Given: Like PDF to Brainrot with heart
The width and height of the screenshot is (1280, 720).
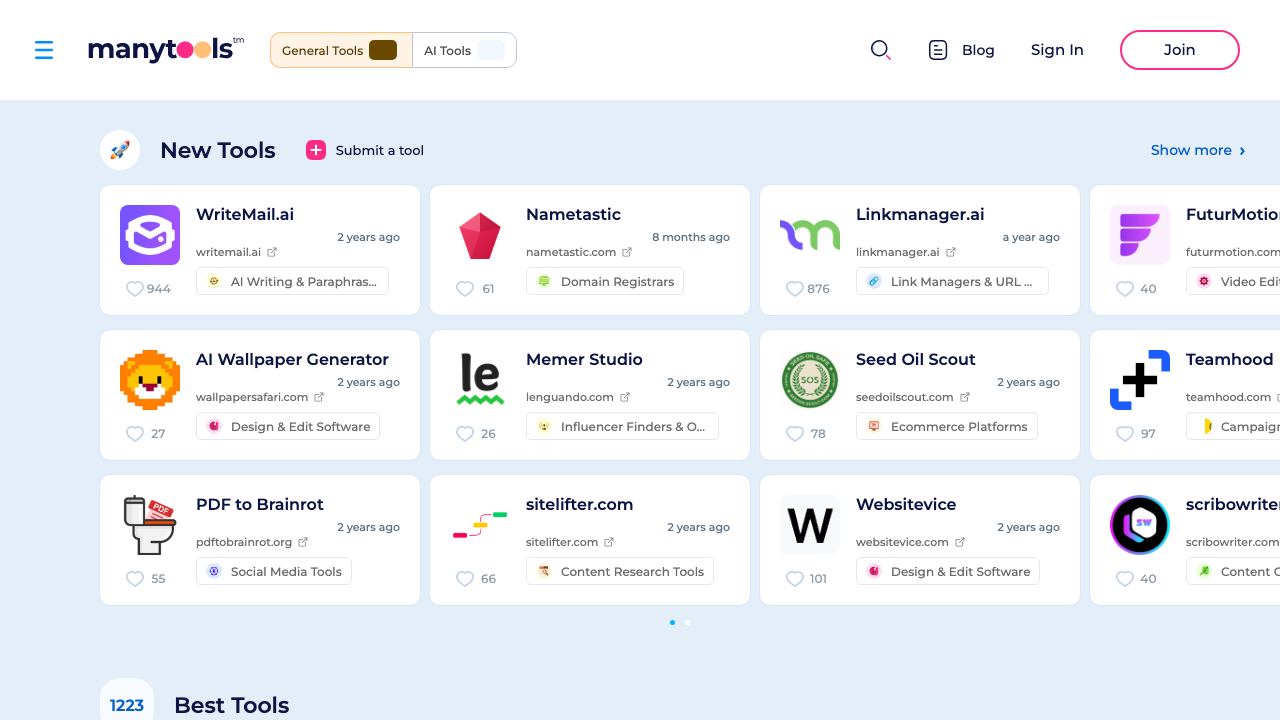Looking at the screenshot, I should (x=134, y=578).
